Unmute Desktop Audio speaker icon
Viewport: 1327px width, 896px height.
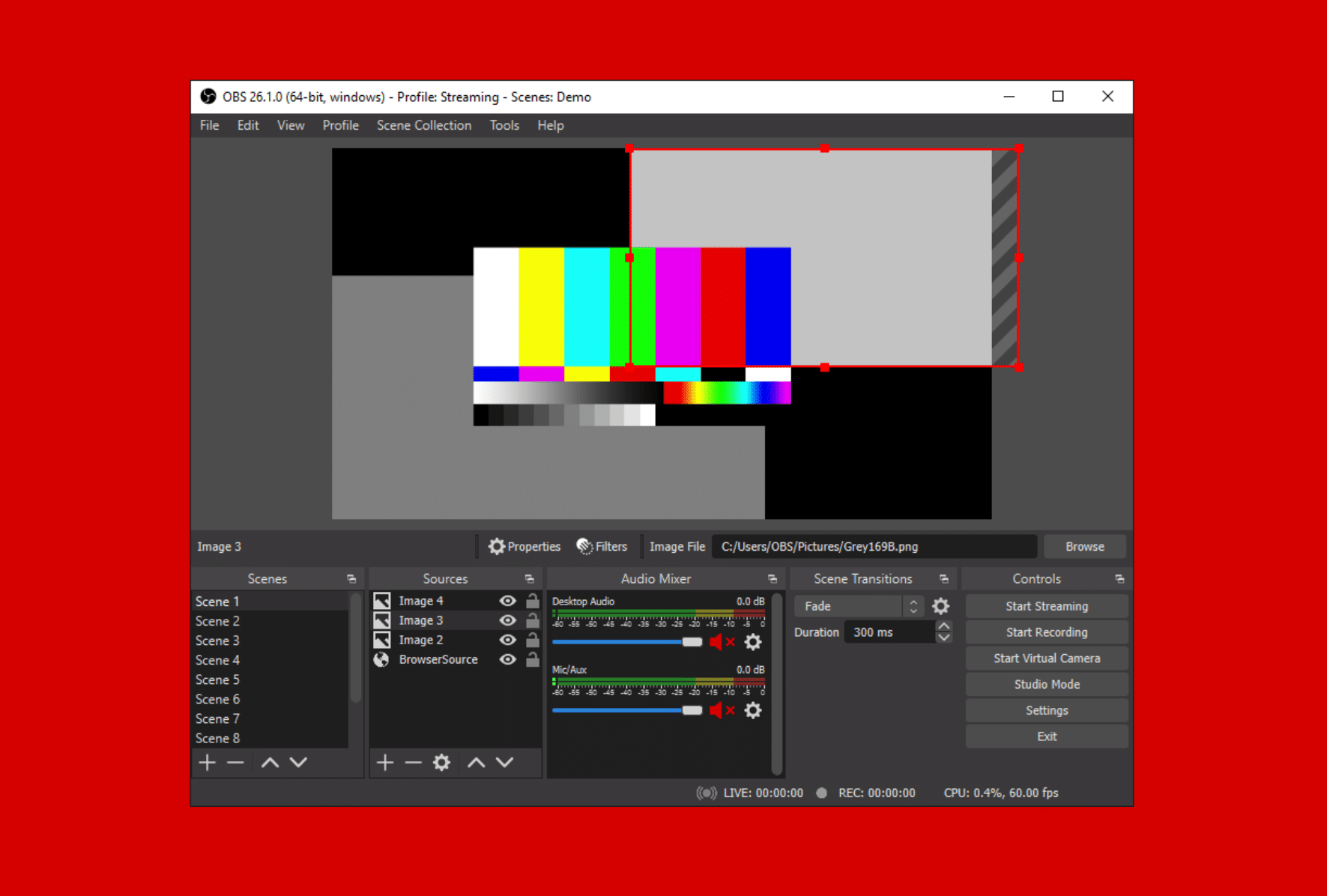[722, 642]
